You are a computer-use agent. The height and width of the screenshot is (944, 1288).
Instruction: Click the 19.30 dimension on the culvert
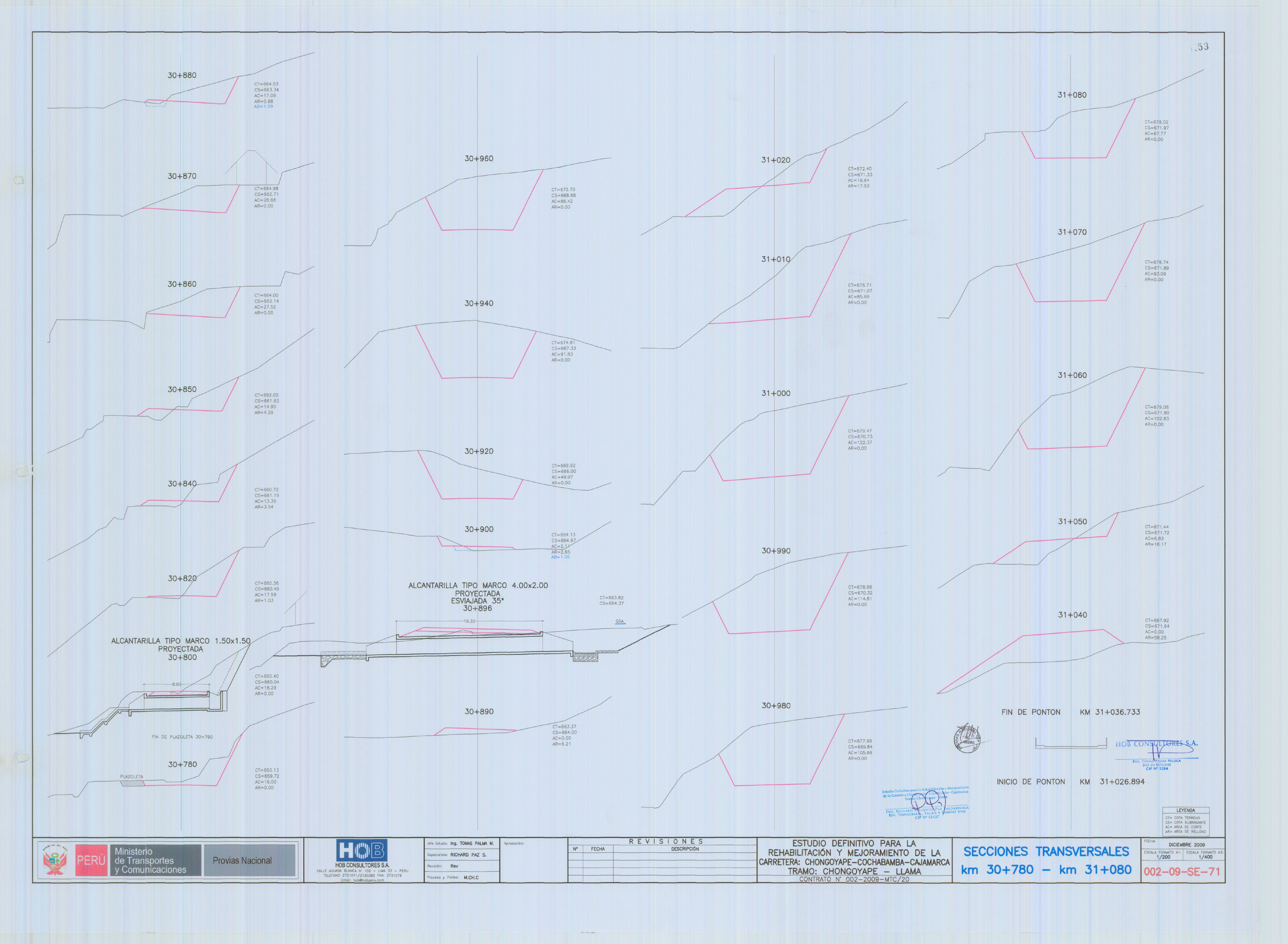click(x=469, y=621)
